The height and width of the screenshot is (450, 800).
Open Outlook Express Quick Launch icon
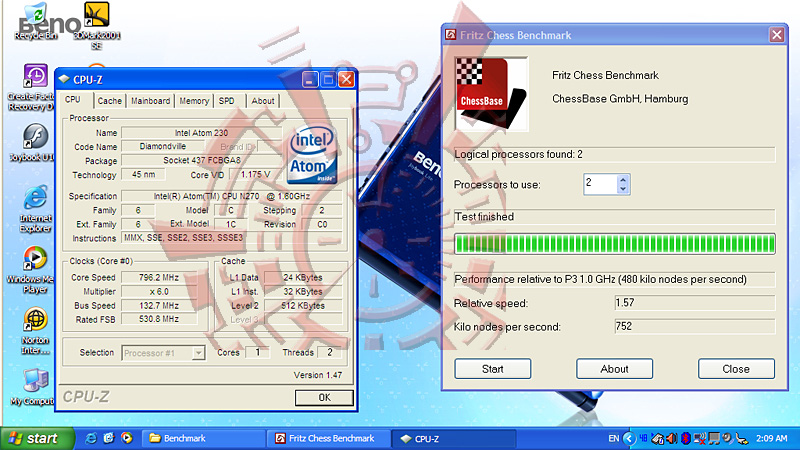109,438
